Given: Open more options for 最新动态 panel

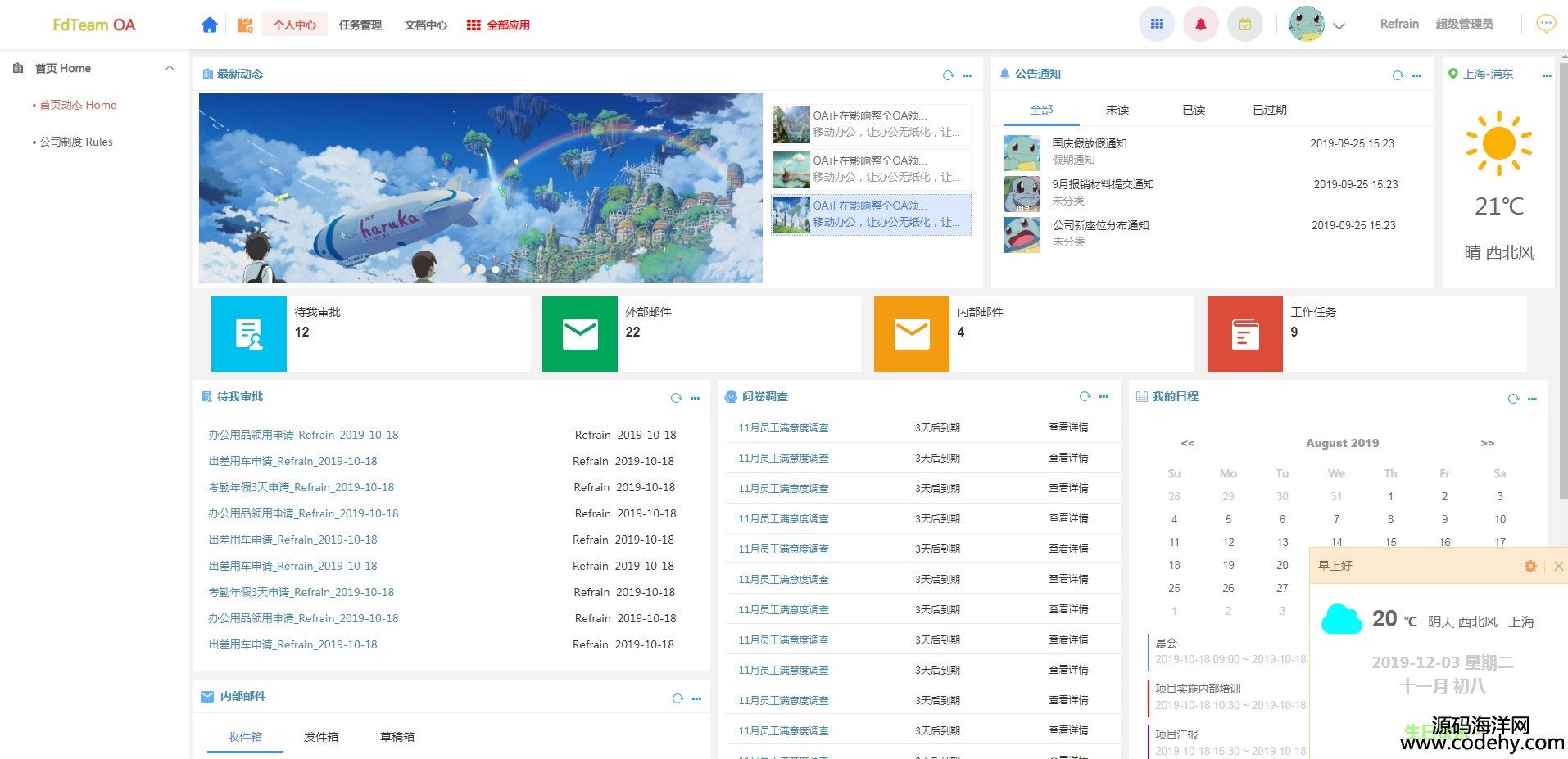Looking at the screenshot, I should pyautogui.click(x=967, y=75).
